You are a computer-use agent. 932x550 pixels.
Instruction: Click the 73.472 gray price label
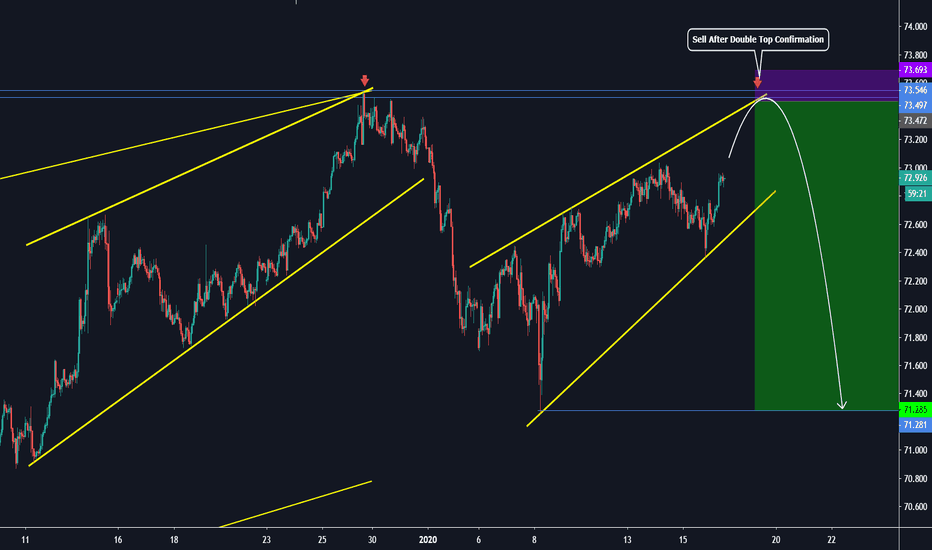click(915, 120)
